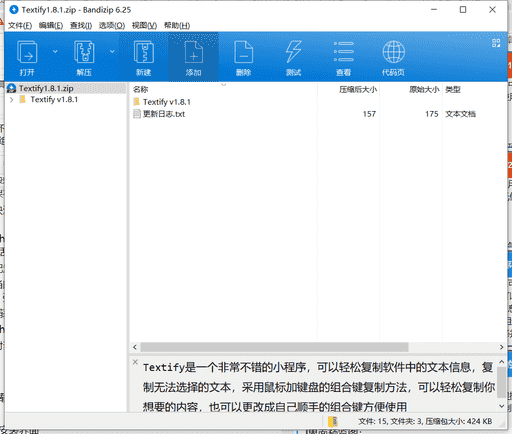Click comment panel scroll up arrow
This screenshot has width=512, height=434.
click(501, 362)
